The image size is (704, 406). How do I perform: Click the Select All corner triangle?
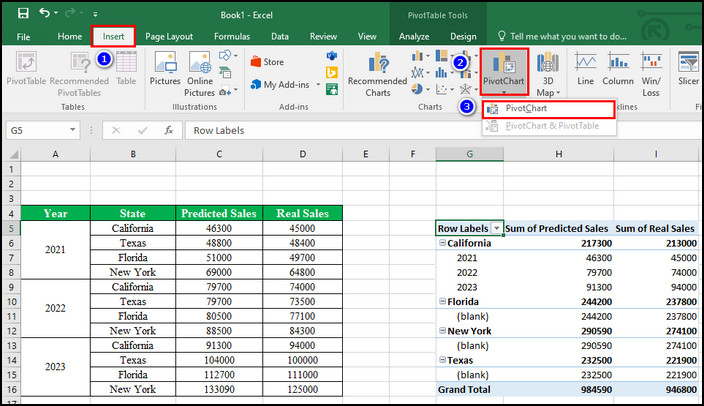click(13, 154)
